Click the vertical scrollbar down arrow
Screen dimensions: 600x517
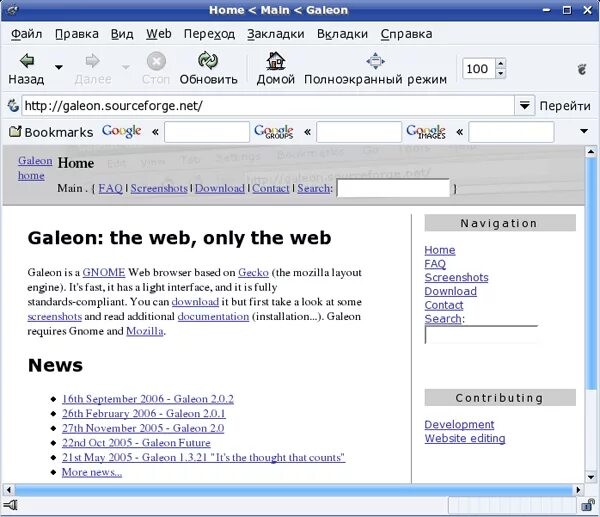591,477
